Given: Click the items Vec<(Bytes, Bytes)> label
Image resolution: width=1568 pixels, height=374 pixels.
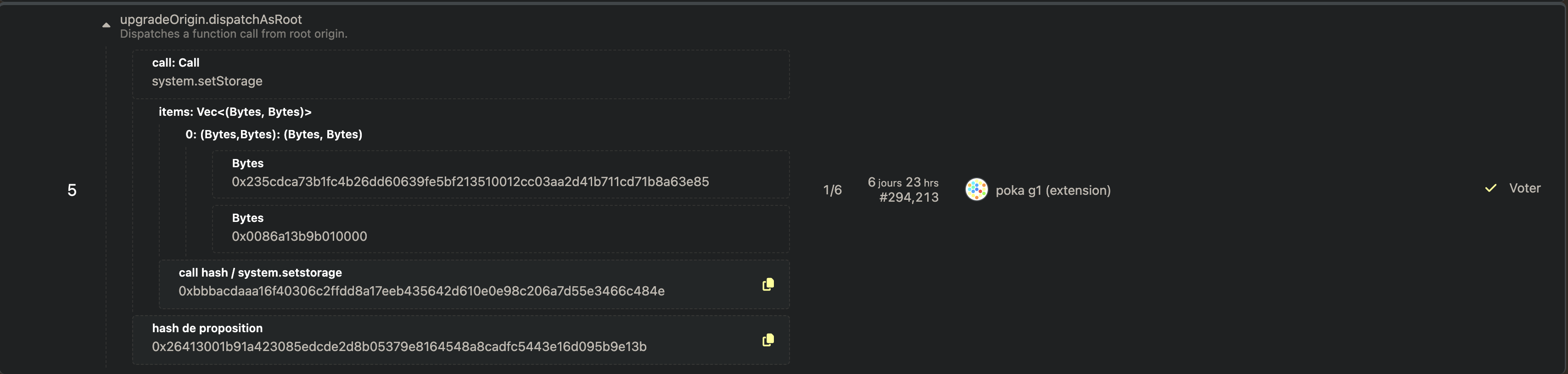Looking at the screenshot, I should [235, 112].
